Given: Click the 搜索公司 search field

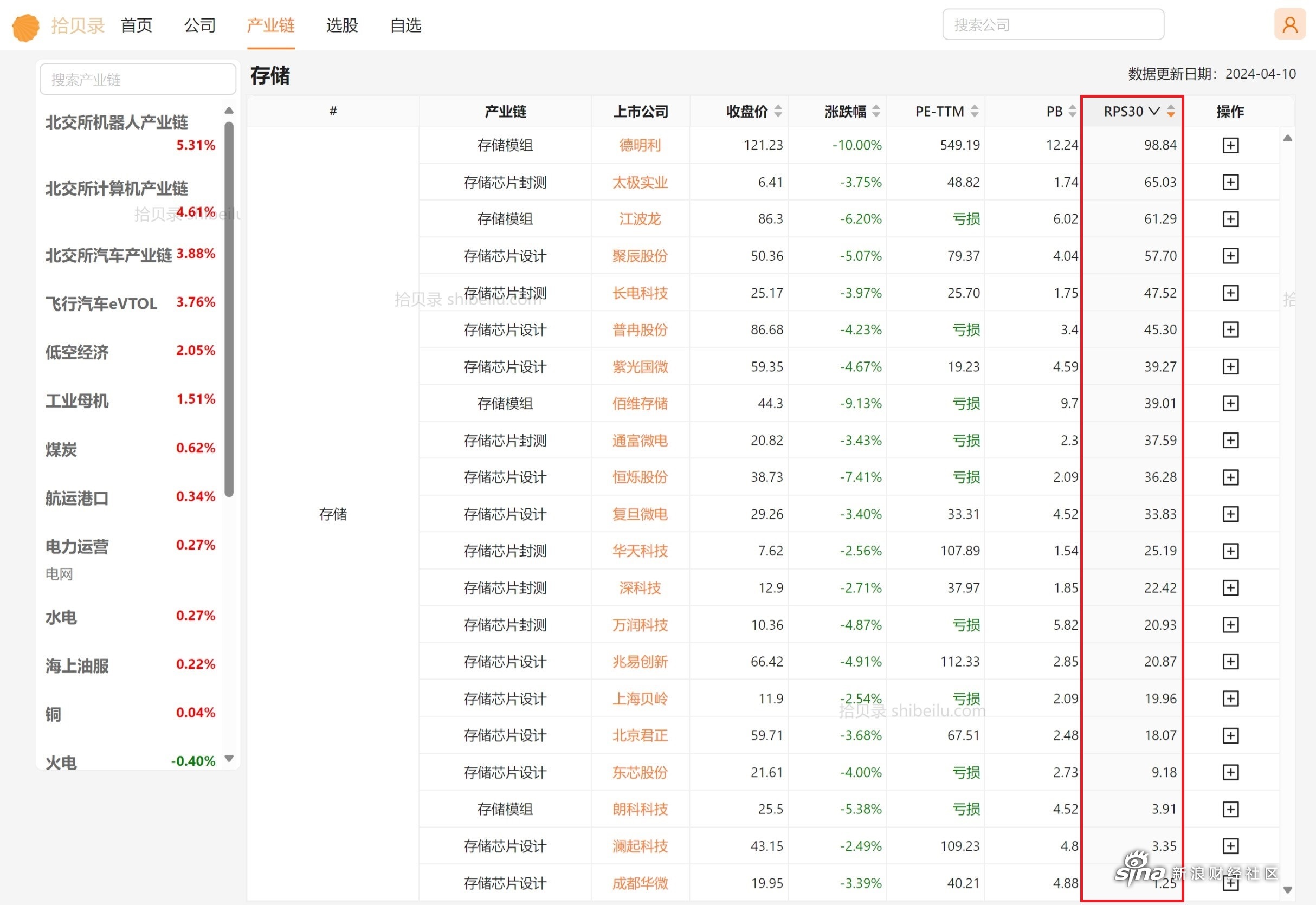Looking at the screenshot, I should point(1053,24).
